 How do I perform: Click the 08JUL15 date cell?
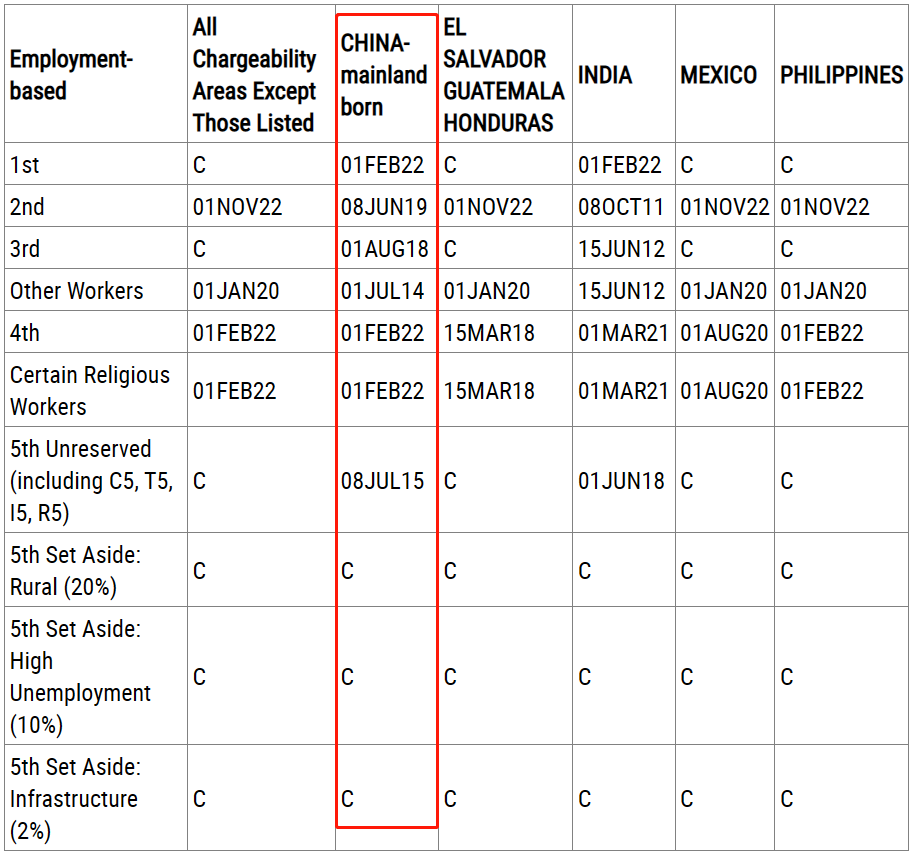pos(383,481)
